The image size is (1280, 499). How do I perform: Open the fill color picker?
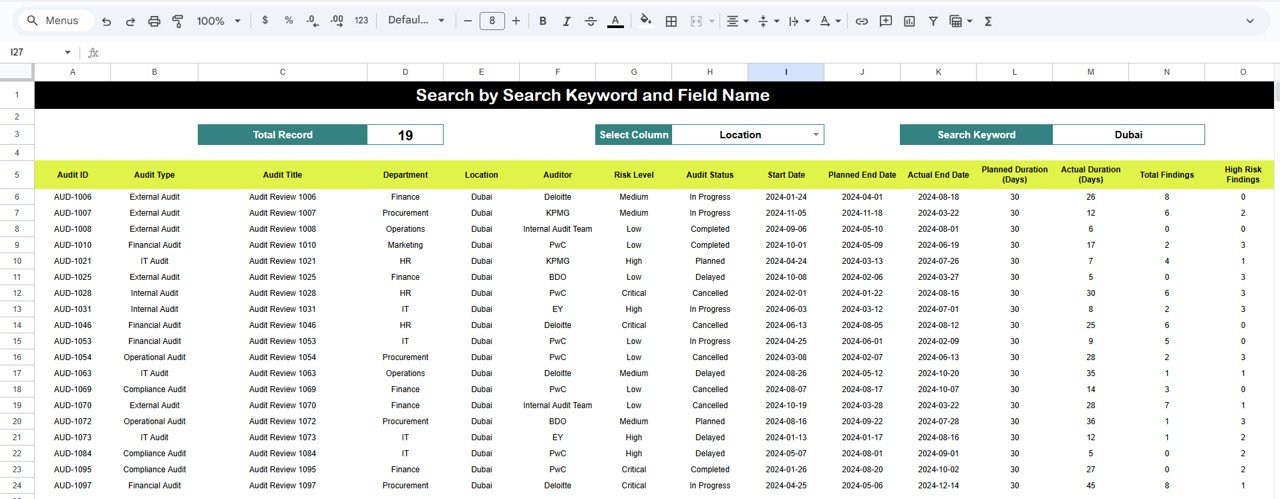[x=645, y=21]
